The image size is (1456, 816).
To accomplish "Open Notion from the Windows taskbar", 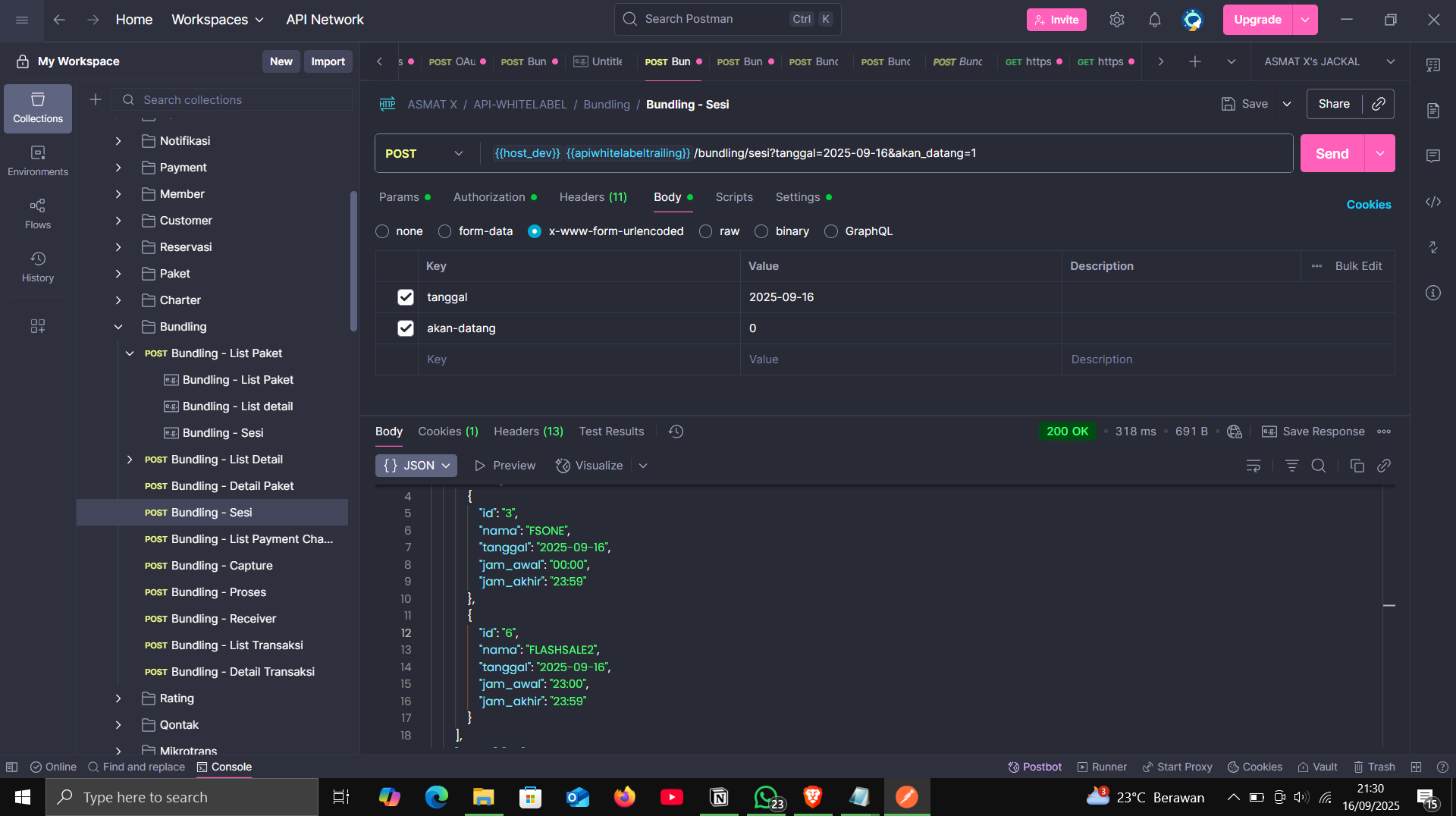I will pos(719,797).
